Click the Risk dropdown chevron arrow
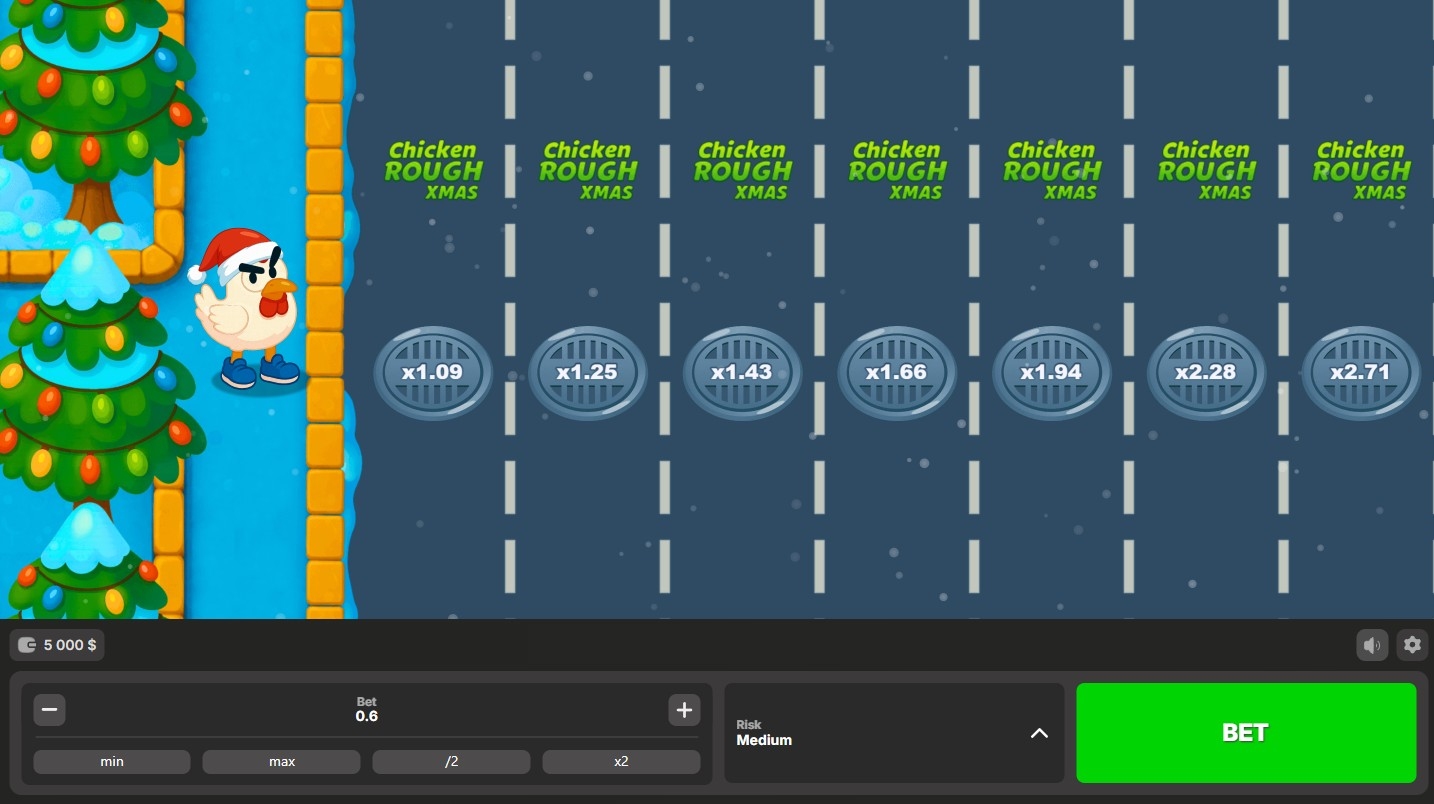 pos(1039,733)
